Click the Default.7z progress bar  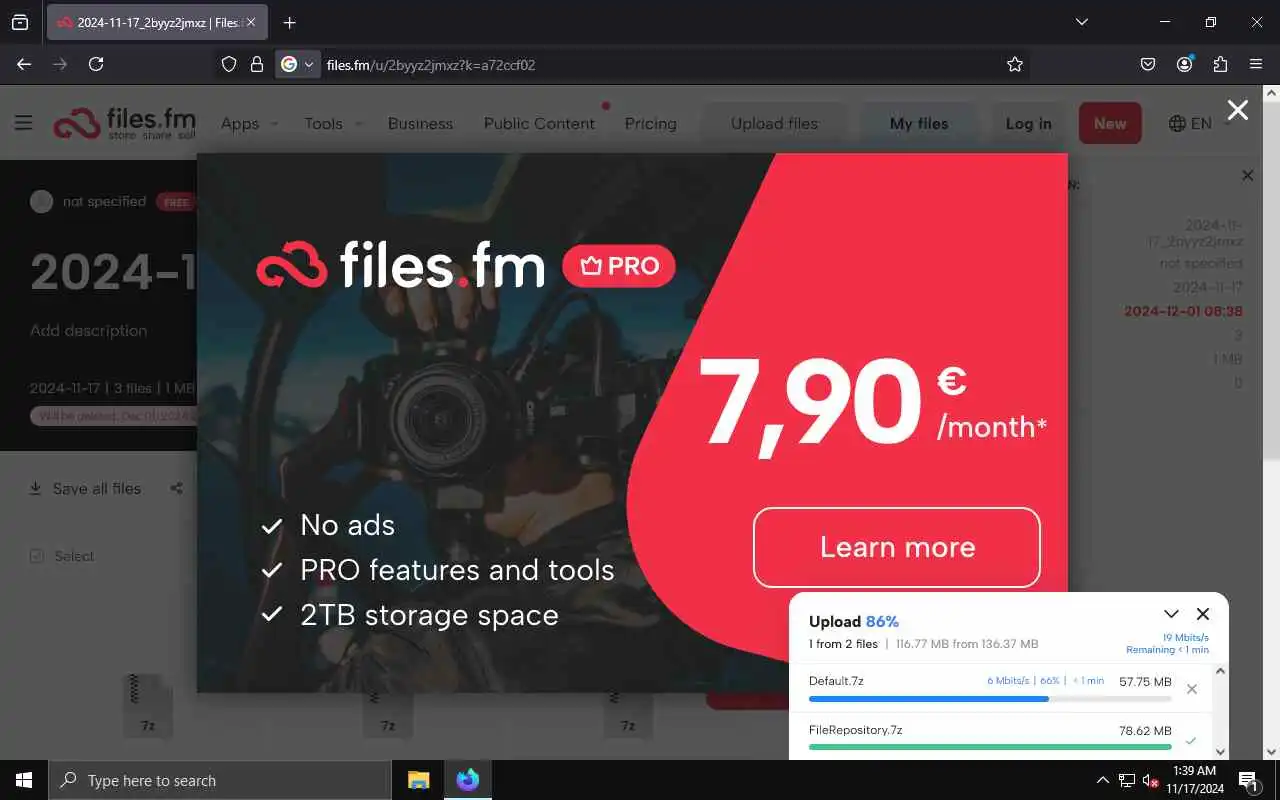point(990,699)
